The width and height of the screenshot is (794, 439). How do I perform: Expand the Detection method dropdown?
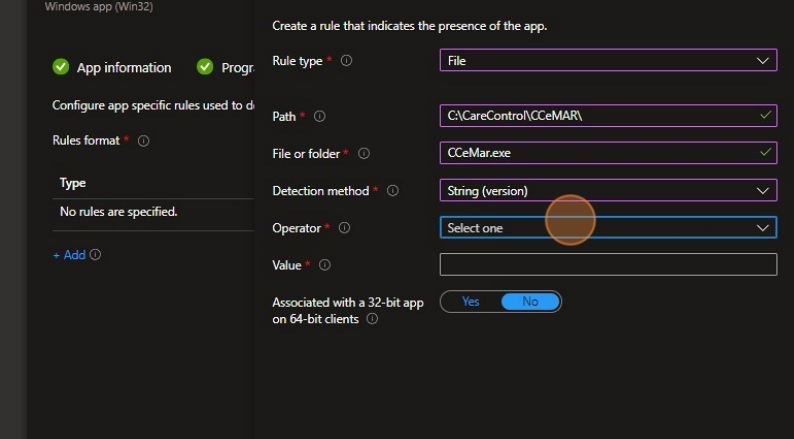tap(607, 190)
